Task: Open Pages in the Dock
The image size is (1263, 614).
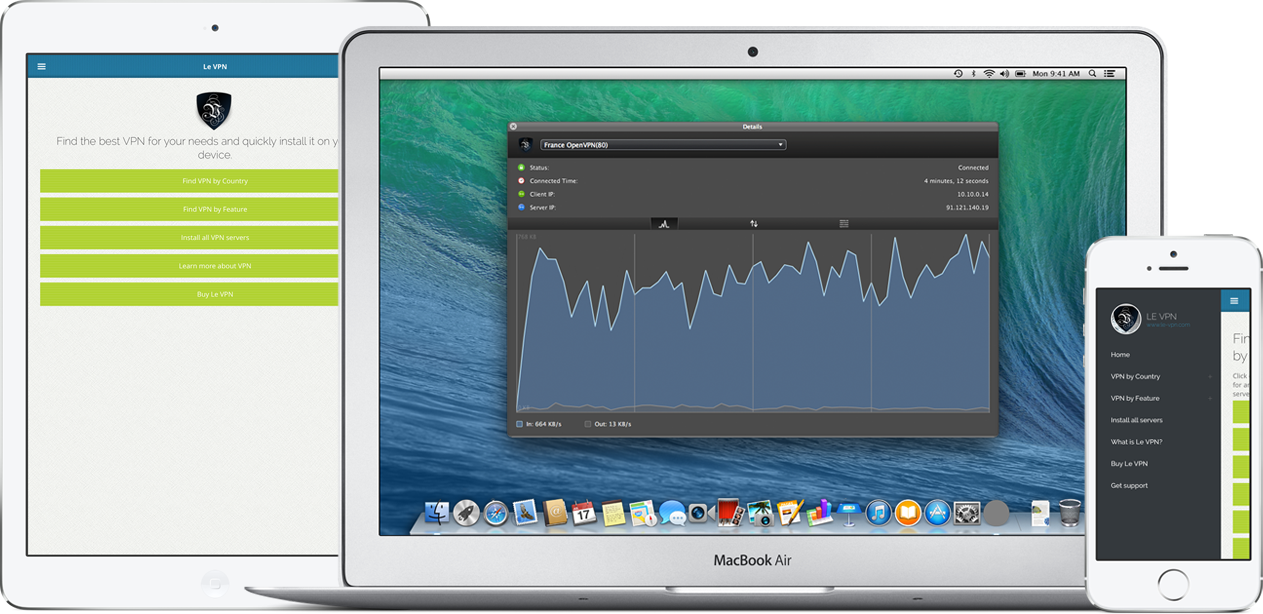Action: (790, 512)
